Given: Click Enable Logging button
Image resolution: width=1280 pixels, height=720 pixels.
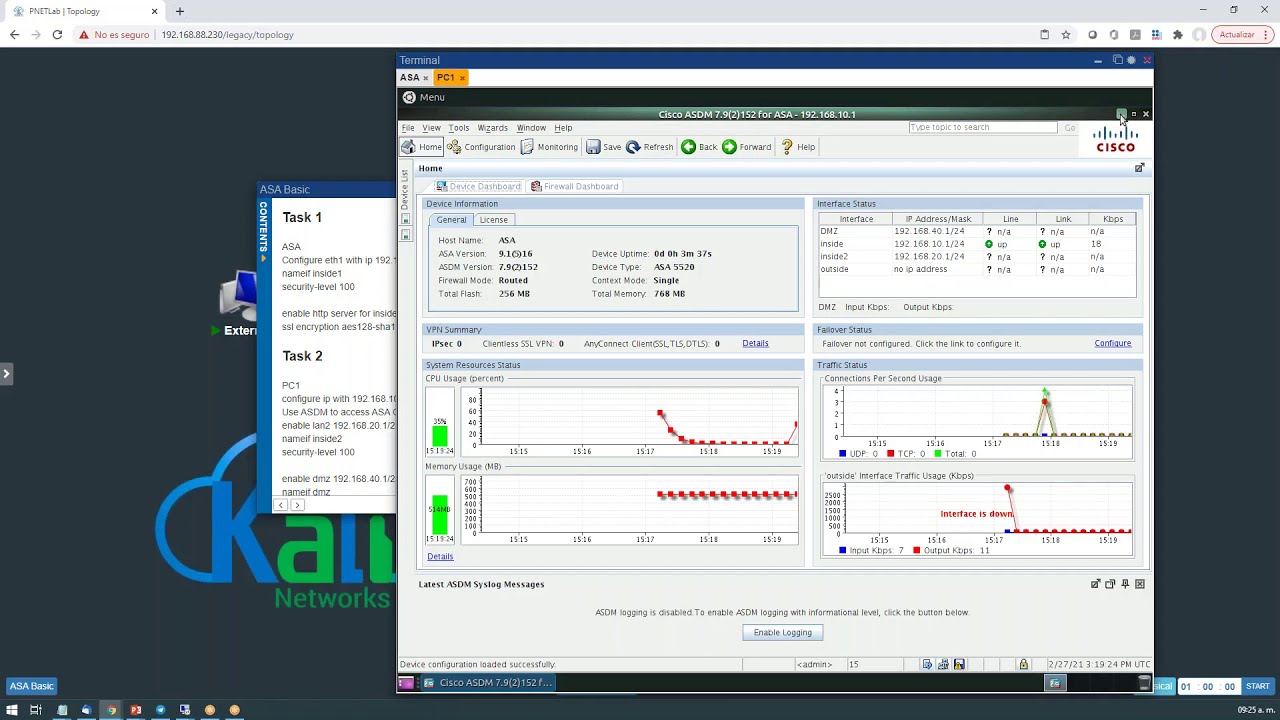Looking at the screenshot, I should coord(783,632).
